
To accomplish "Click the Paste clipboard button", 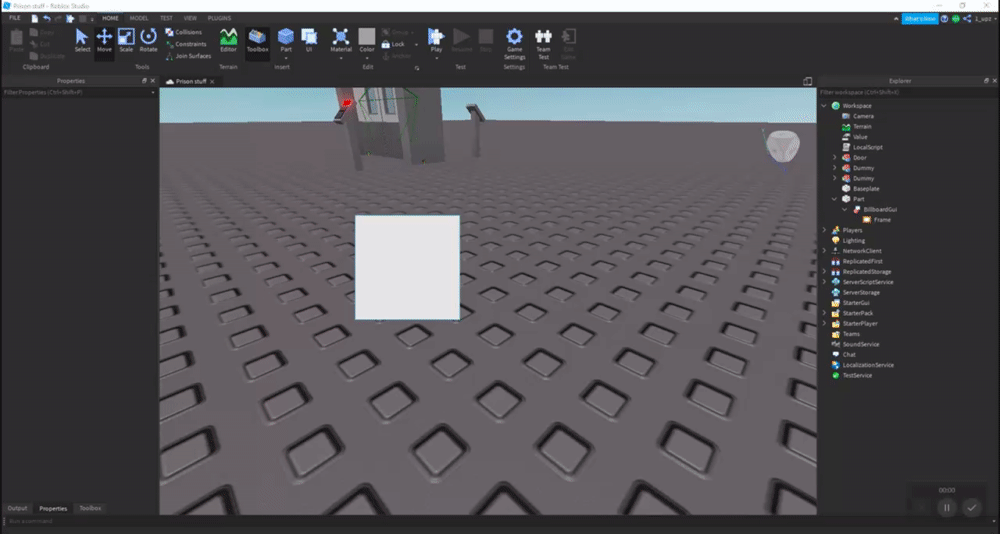I will 17,41.
